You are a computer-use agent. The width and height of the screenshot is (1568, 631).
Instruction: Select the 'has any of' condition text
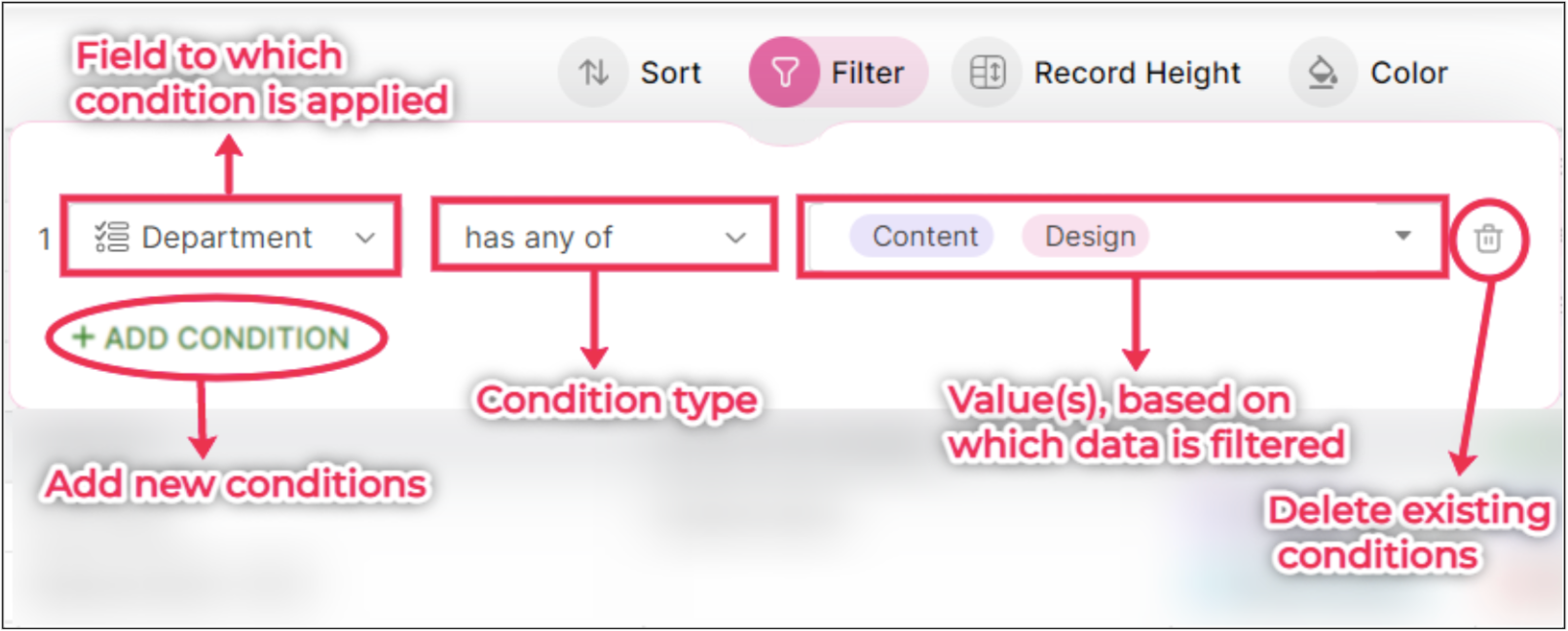tap(538, 238)
